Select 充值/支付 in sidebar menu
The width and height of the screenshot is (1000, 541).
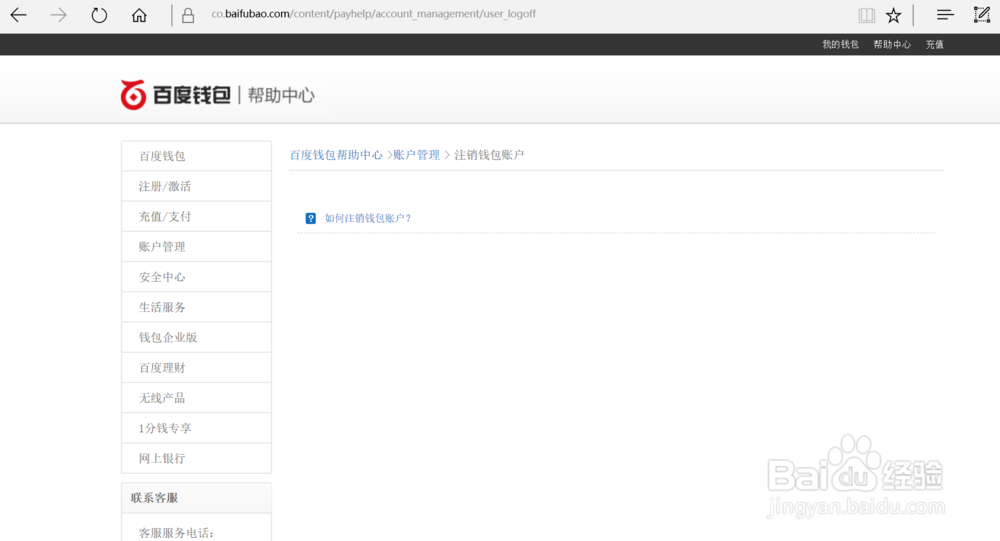click(x=196, y=216)
